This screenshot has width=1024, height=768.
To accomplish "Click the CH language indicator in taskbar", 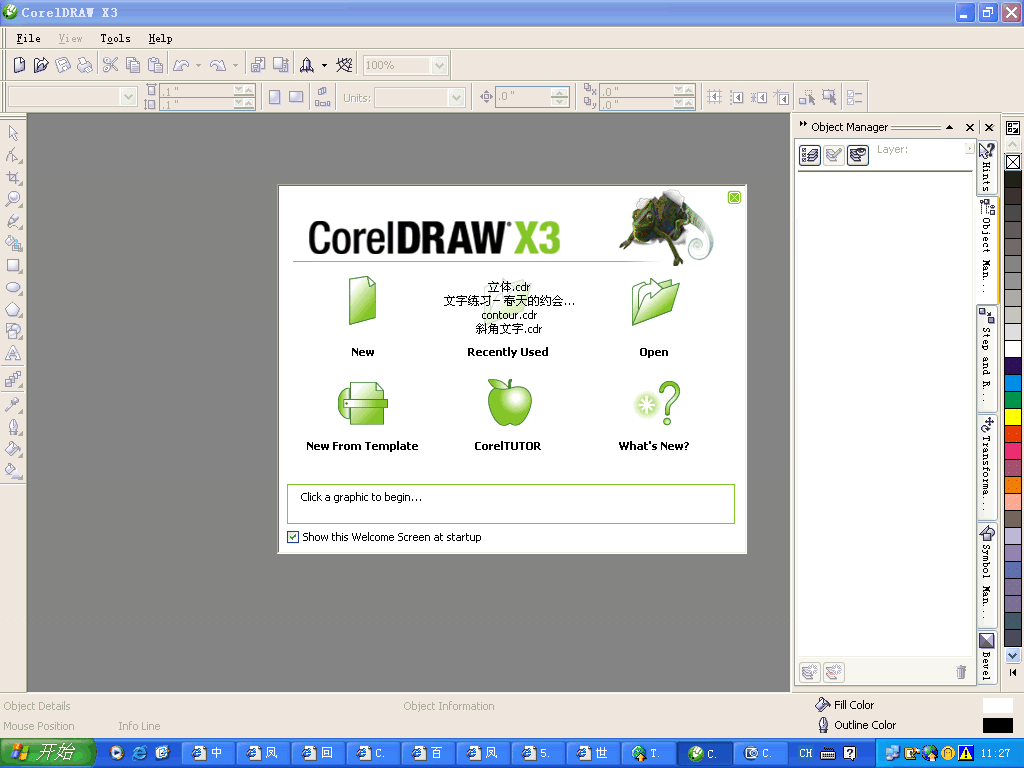I will click(x=806, y=753).
